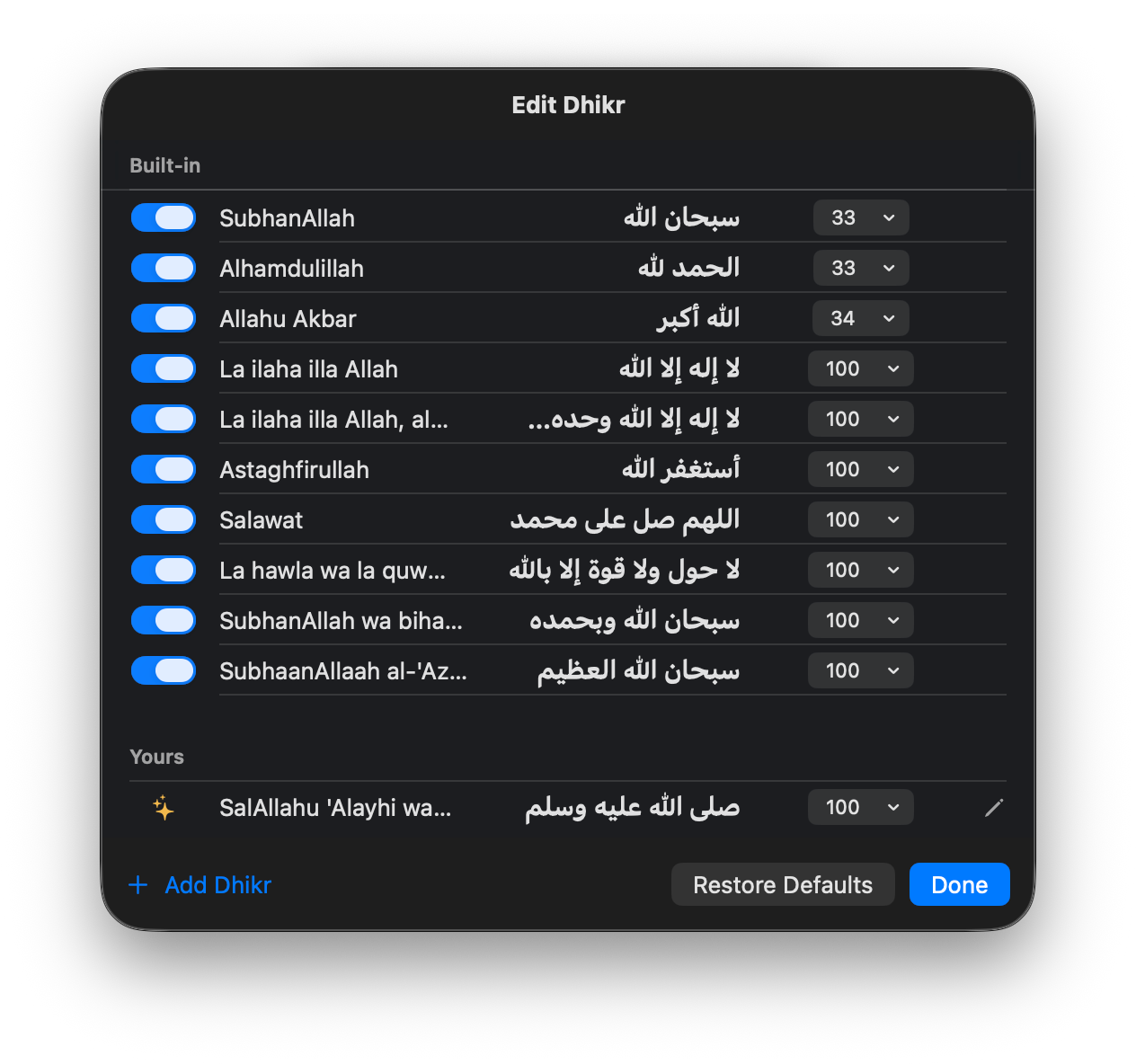Disable the Allahu Akbar toggle
The width and height of the screenshot is (1136, 1064).
pos(164,318)
